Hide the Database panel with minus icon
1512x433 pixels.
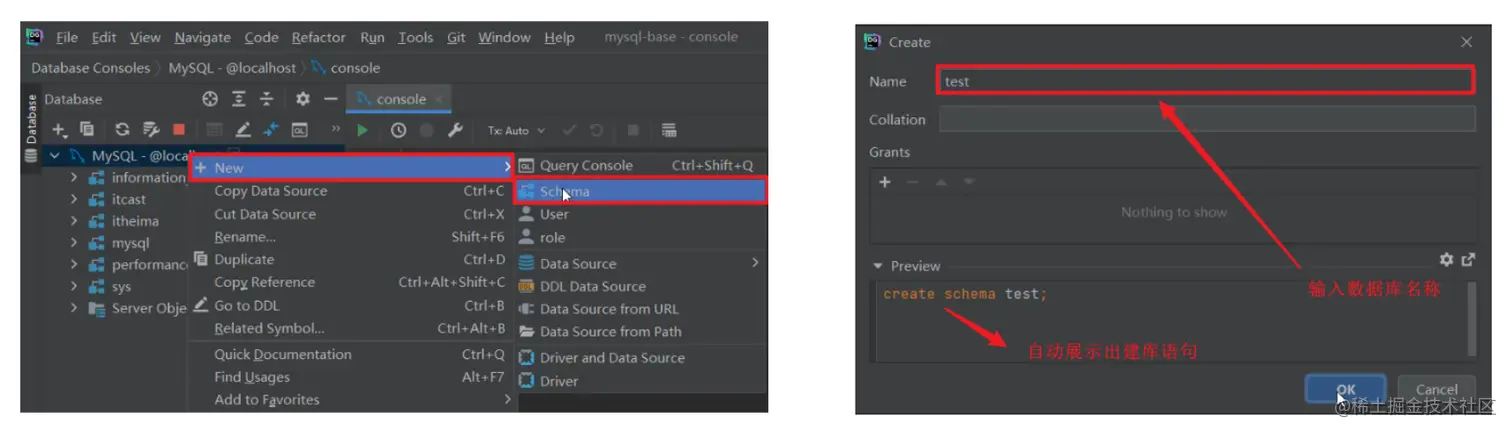pos(331,99)
